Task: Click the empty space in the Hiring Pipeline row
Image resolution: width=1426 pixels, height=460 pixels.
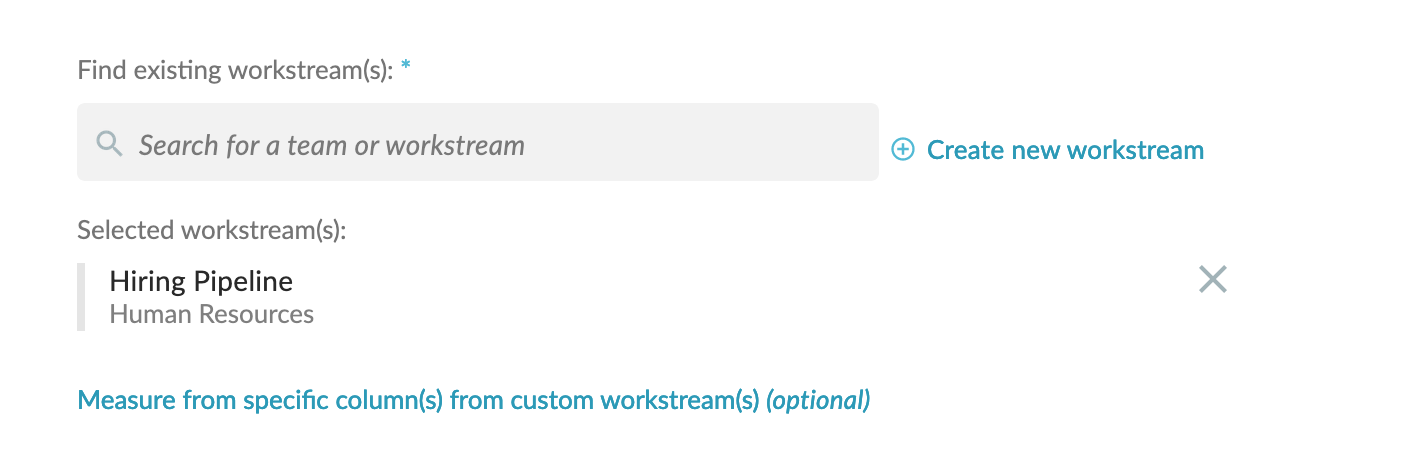Action: 750,296
